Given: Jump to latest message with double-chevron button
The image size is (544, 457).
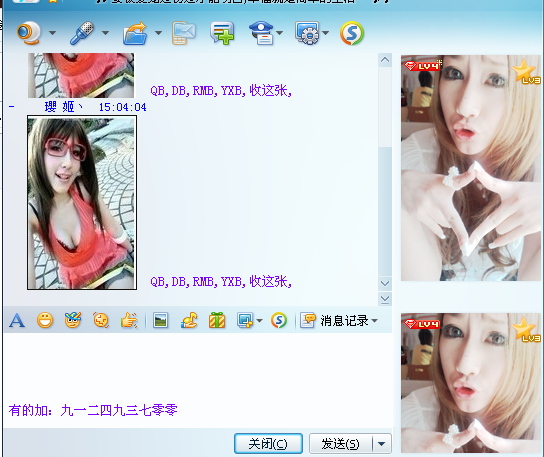Looking at the screenshot, I should tap(385, 299).
